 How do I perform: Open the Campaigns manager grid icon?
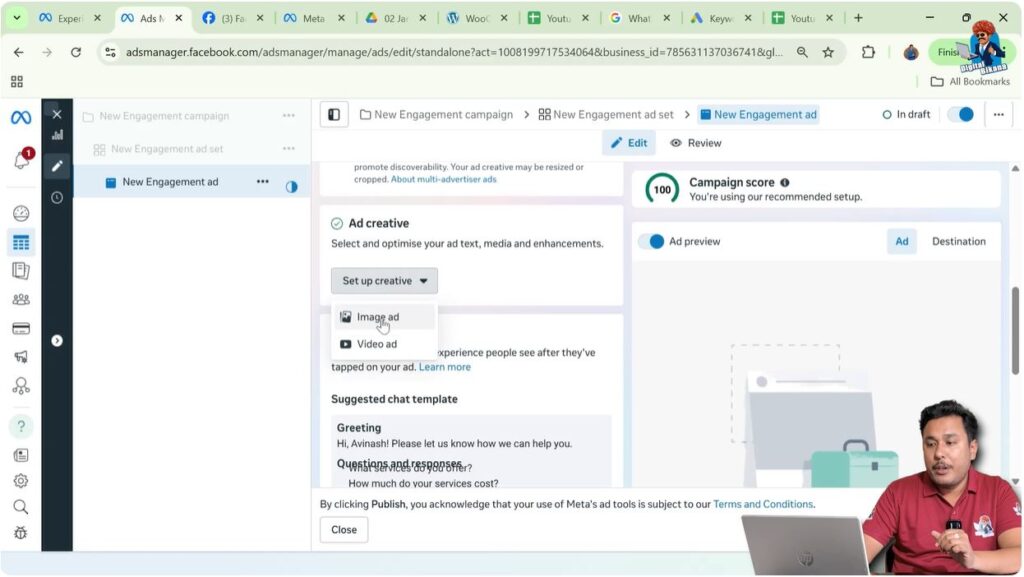pos(21,240)
